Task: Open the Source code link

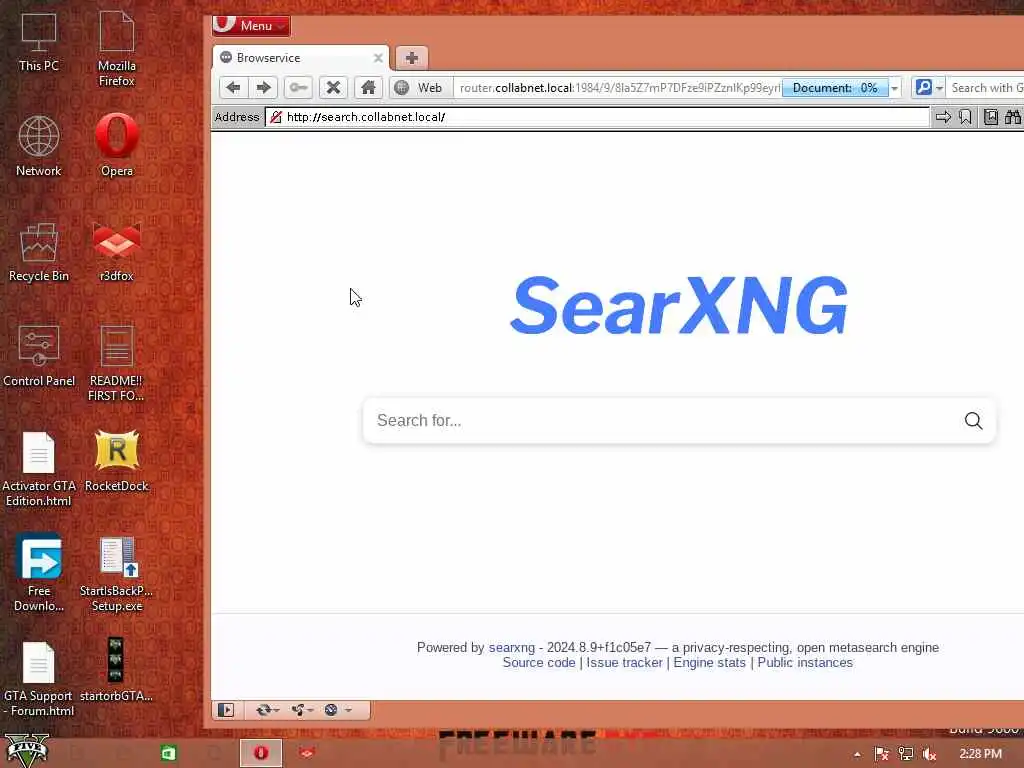Action: [539, 662]
